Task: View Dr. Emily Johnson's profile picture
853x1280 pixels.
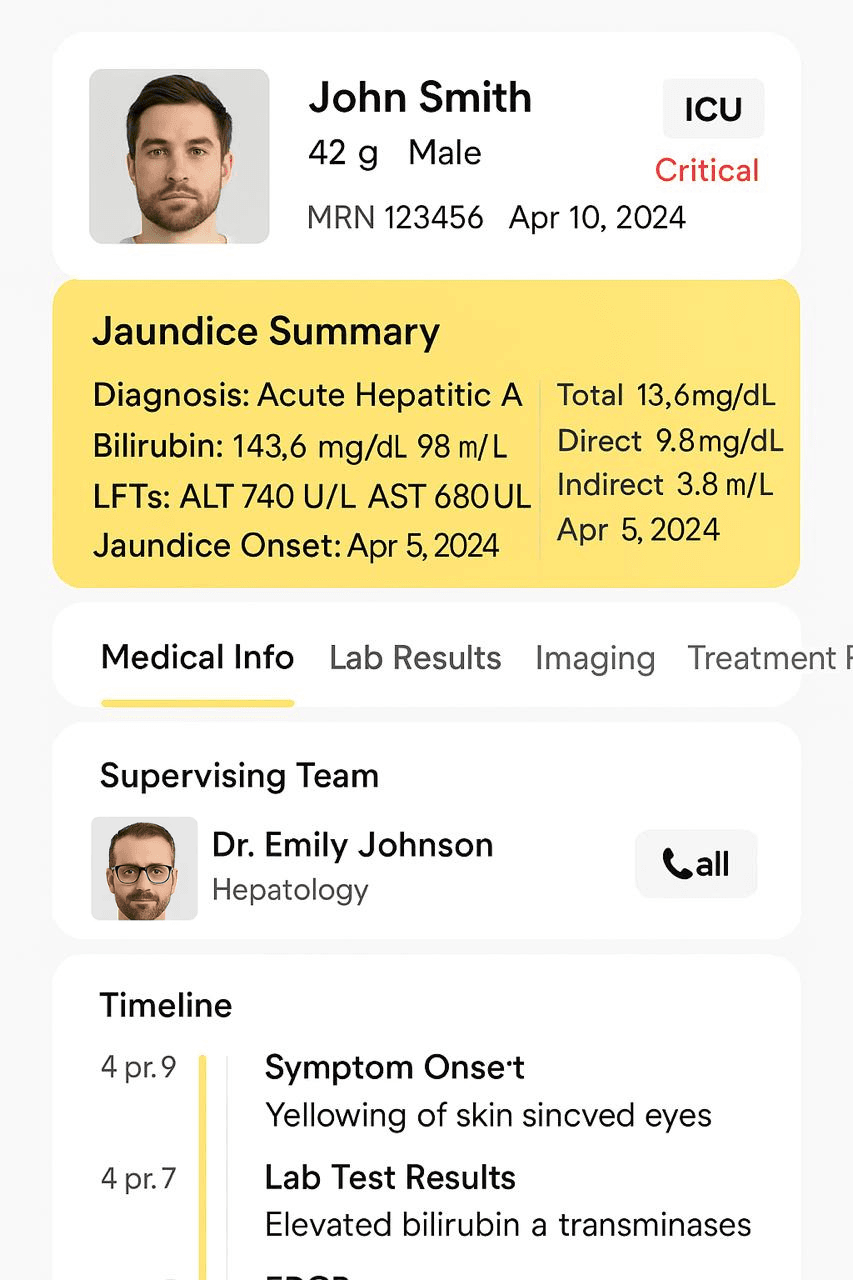Action: point(144,868)
